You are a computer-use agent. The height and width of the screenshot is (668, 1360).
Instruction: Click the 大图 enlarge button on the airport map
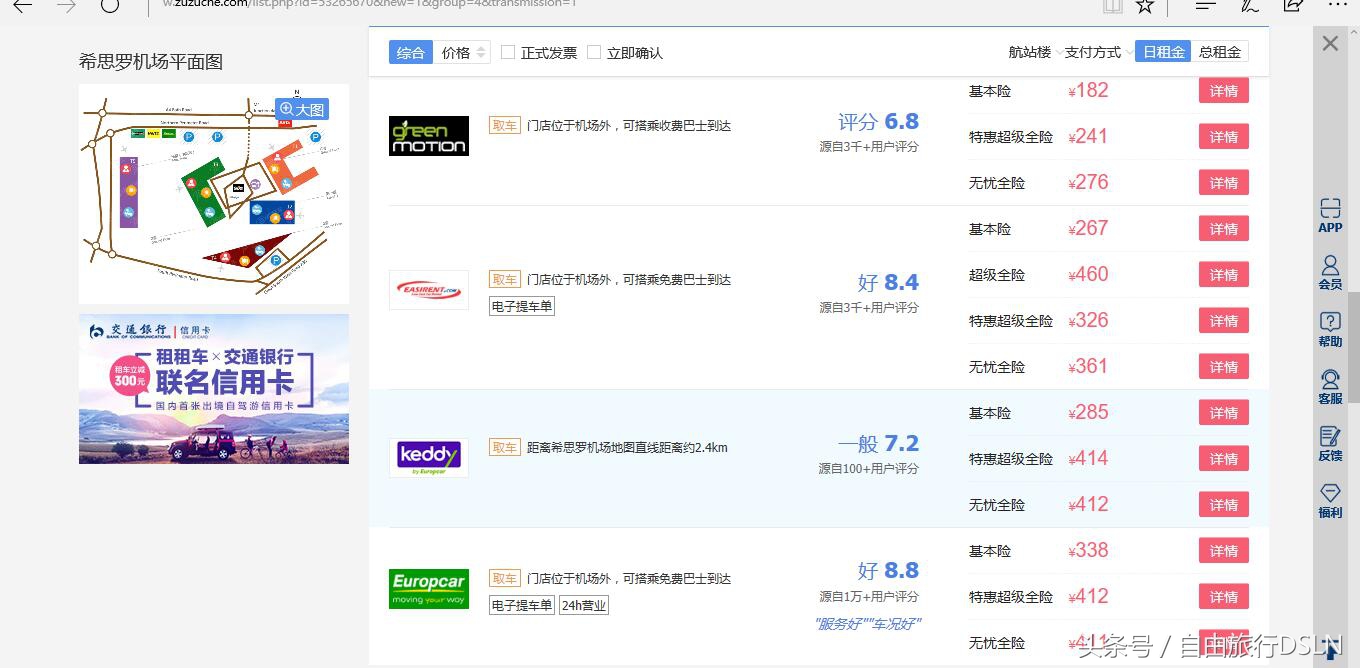coord(302,108)
